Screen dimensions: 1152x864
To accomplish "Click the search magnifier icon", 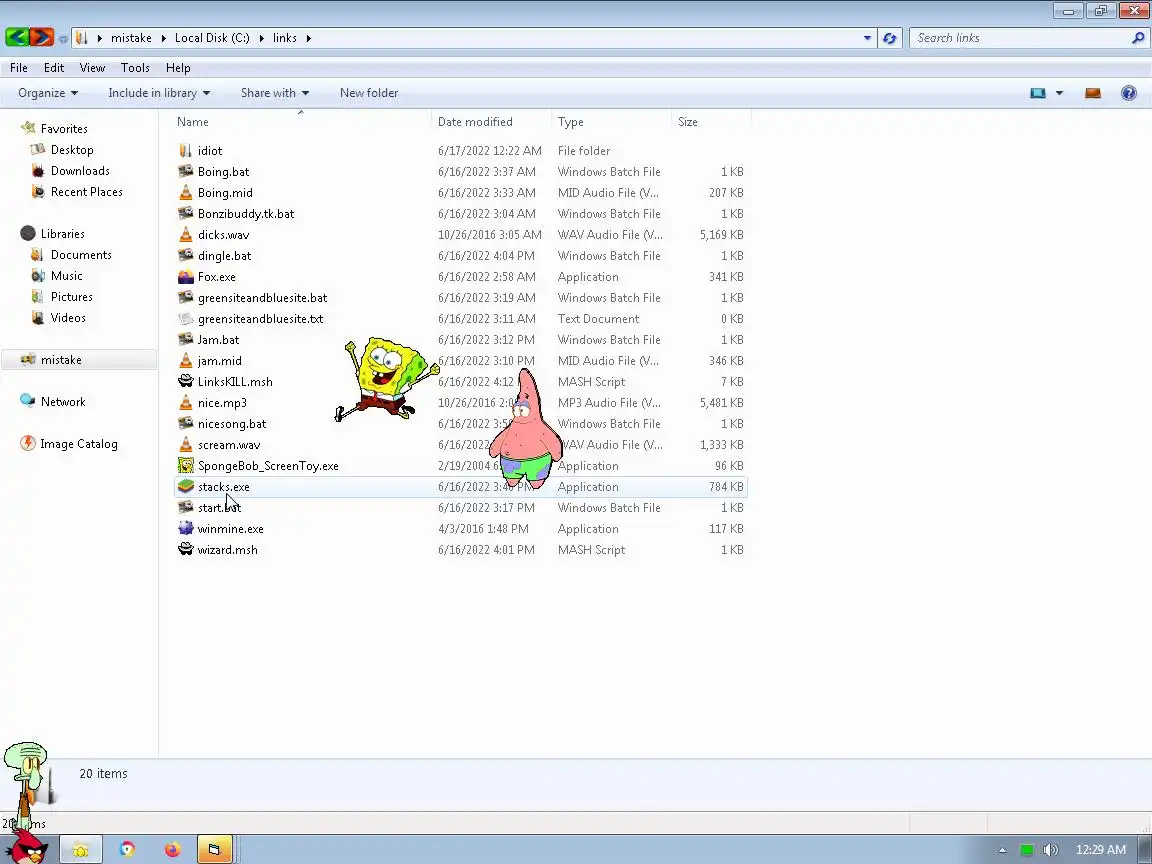I will tap(1138, 38).
